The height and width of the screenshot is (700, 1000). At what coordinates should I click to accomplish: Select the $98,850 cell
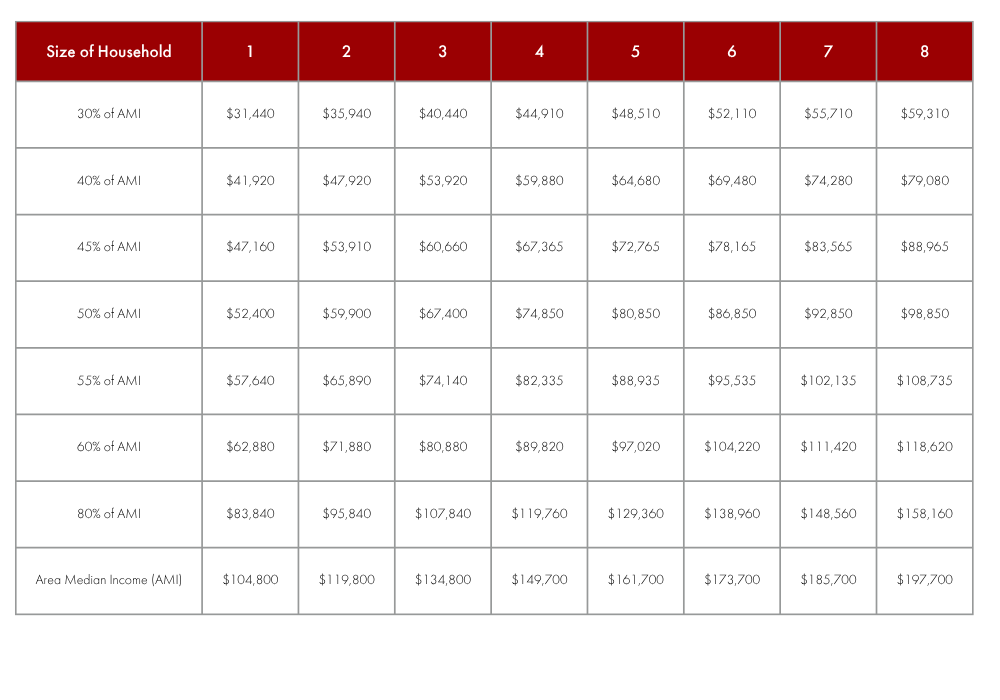click(x=924, y=314)
